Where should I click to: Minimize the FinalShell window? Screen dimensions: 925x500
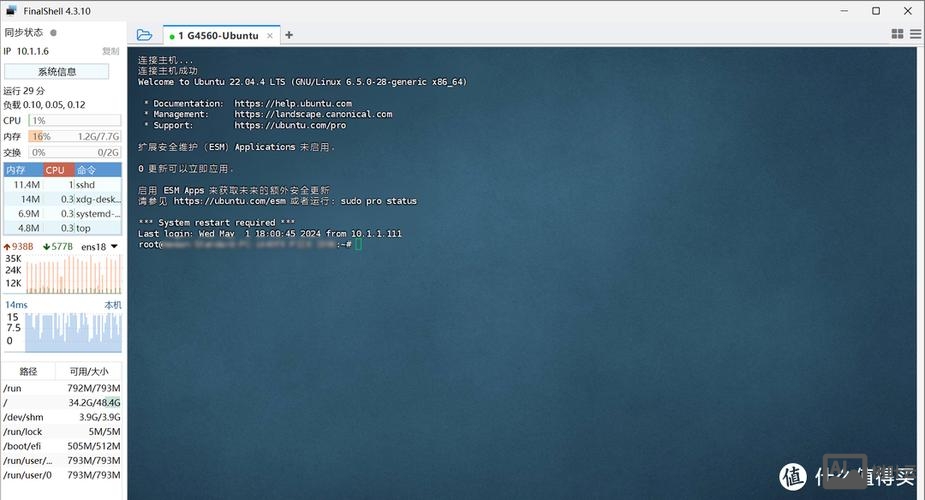(845, 11)
